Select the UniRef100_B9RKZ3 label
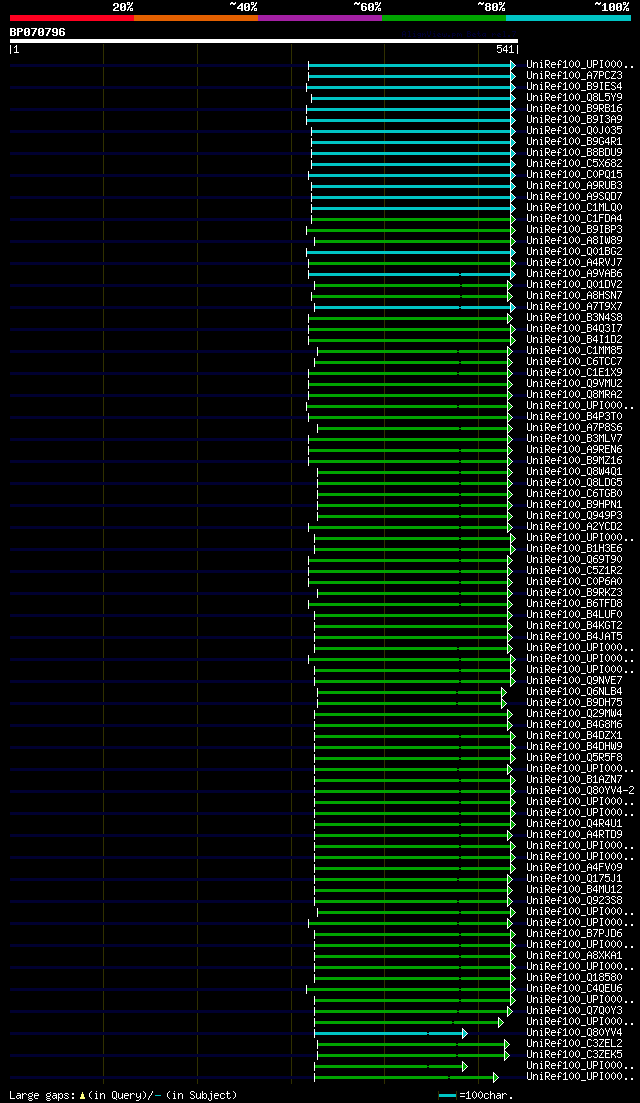The width and height of the screenshot is (640, 1103). [574, 592]
